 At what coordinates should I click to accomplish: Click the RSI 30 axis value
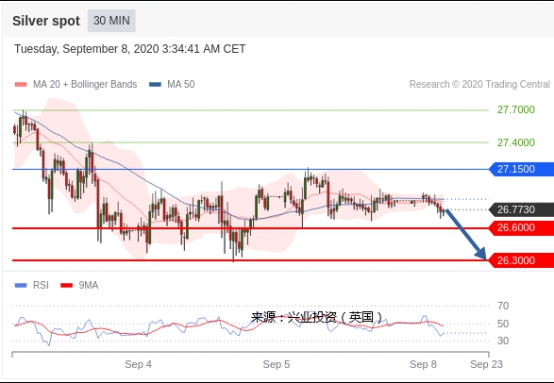[503, 341]
